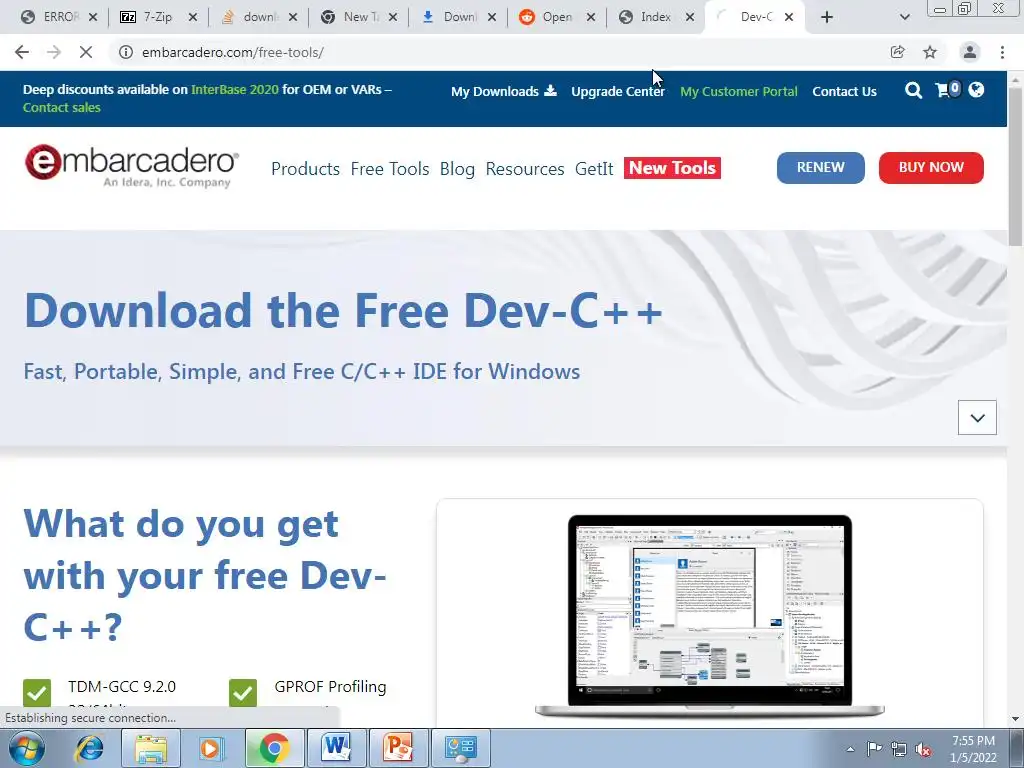
Task: Go to the Blog
Action: [457, 168]
